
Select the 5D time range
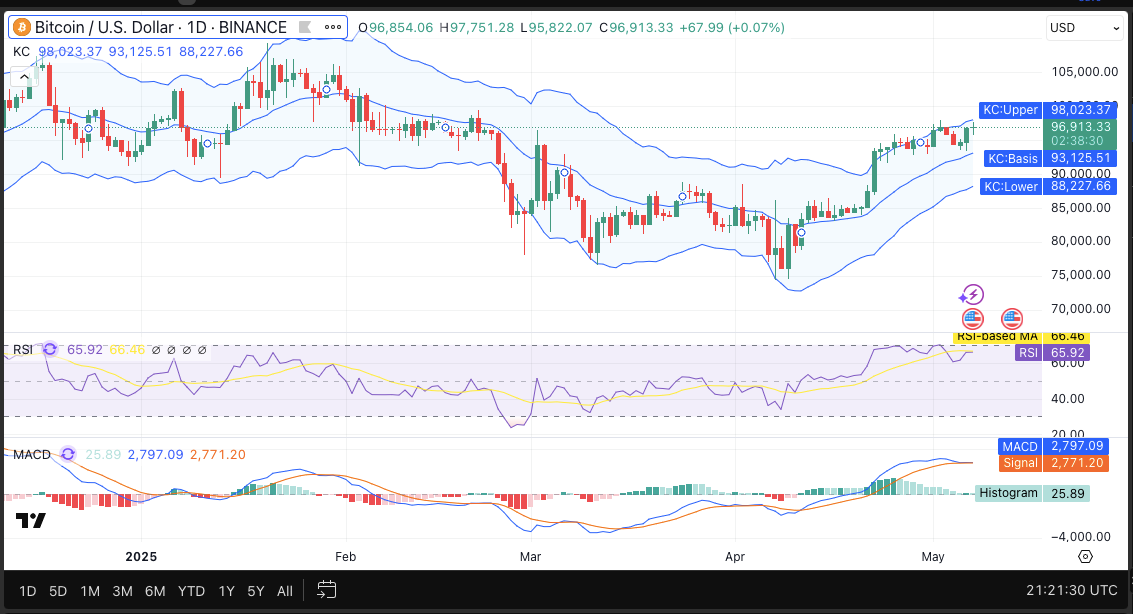click(x=58, y=591)
